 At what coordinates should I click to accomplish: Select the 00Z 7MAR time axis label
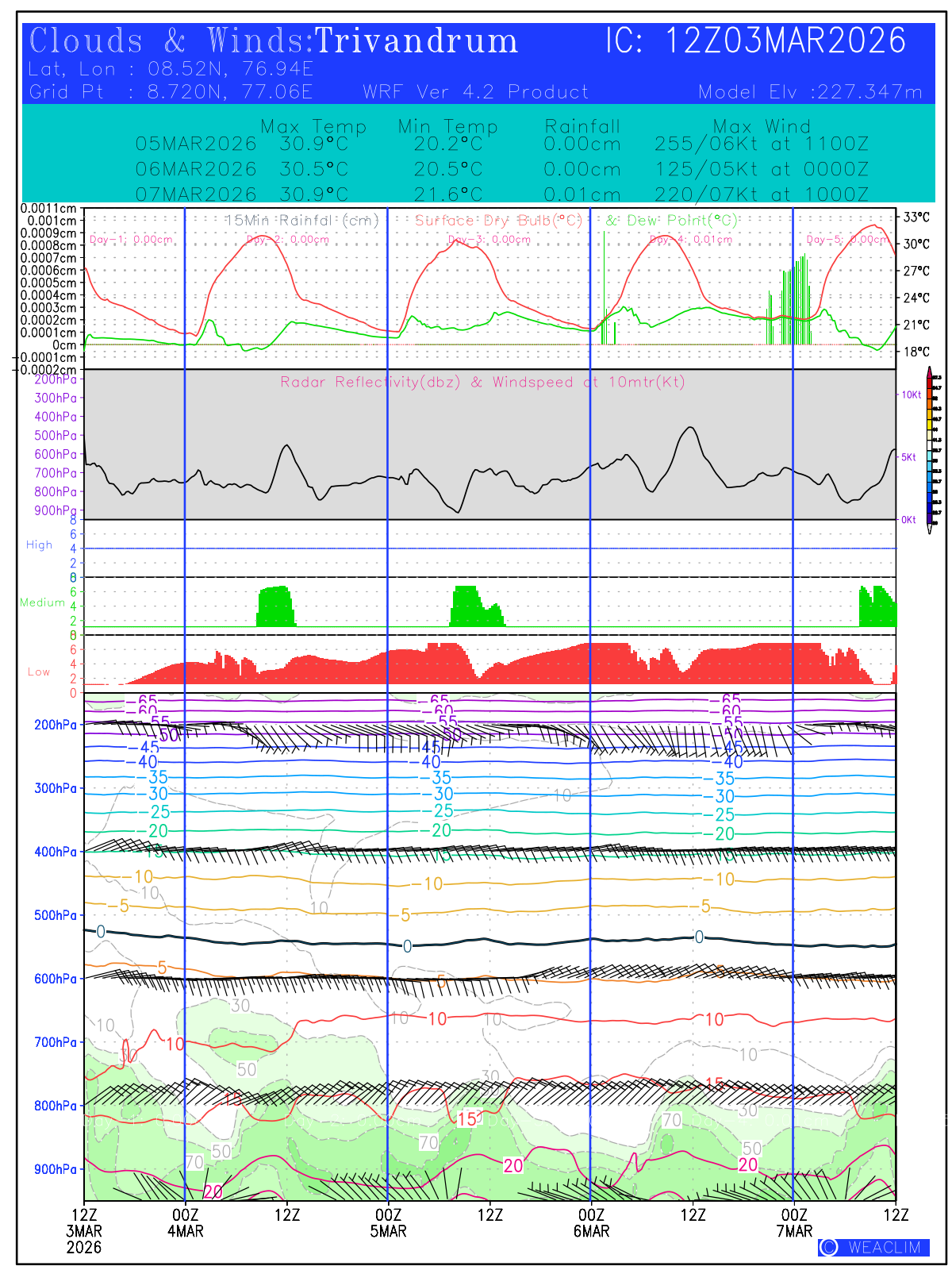coord(794,1222)
